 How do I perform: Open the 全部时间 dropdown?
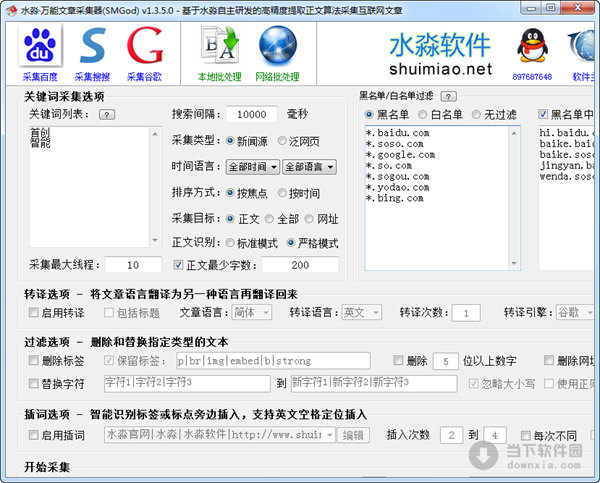[253, 167]
